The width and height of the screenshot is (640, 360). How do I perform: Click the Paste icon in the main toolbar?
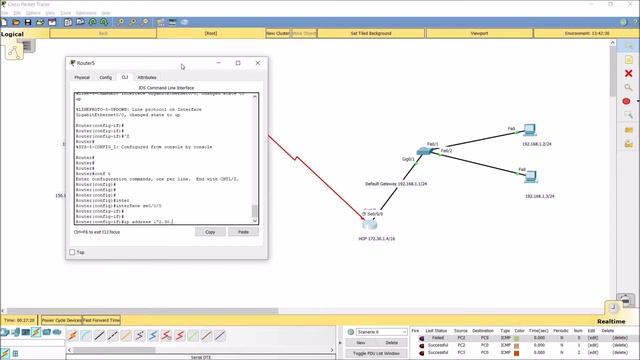pyautogui.click(x=80, y=22)
